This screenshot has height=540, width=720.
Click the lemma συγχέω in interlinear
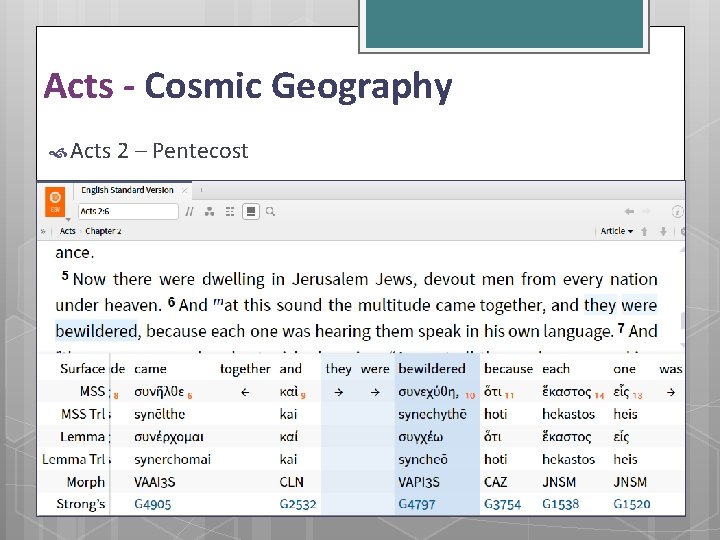coord(420,437)
